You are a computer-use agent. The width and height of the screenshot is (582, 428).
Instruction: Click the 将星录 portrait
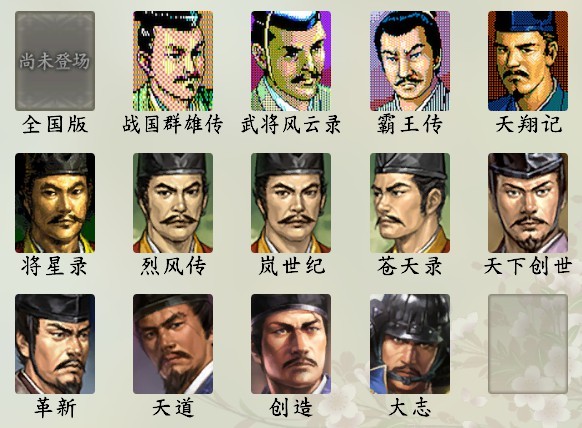pos(55,203)
